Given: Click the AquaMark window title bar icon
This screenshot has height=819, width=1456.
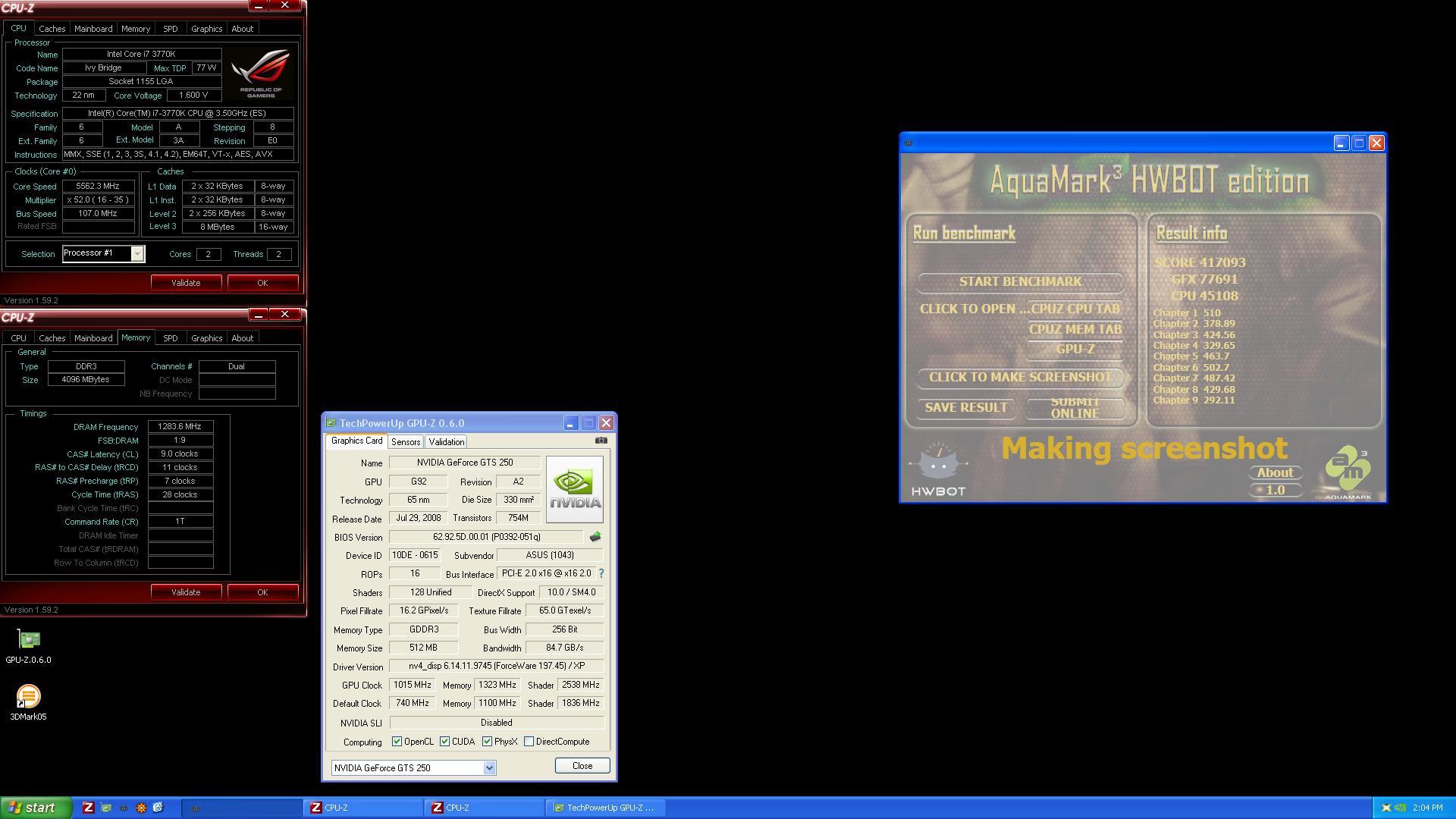Looking at the screenshot, I should coord(908,143).
